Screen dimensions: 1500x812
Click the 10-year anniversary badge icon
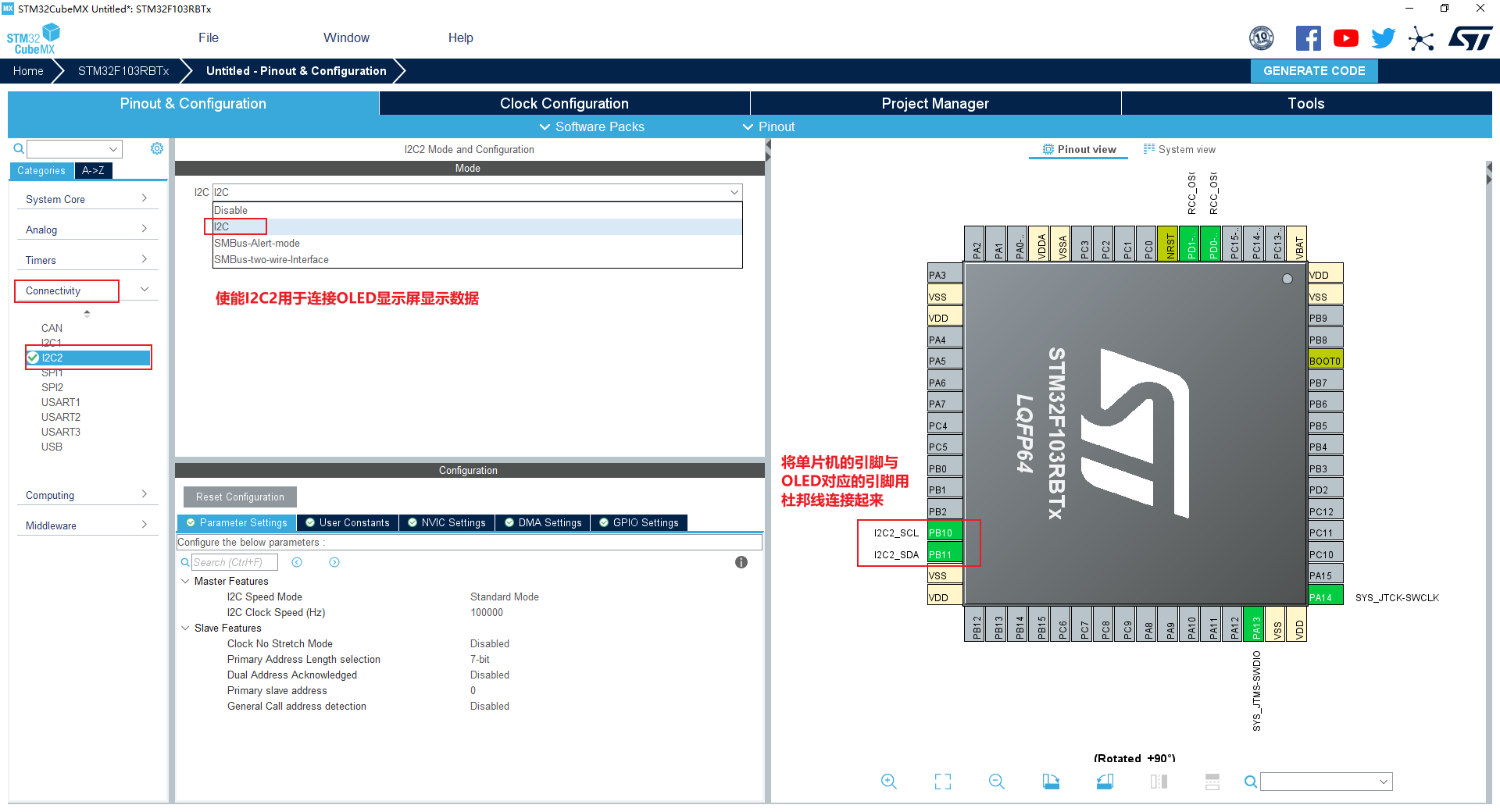point(1262,38)
